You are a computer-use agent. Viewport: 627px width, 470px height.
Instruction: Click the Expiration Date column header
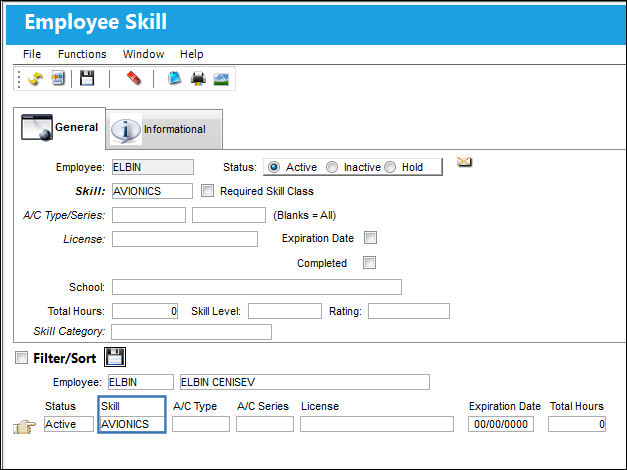(505, 406)
